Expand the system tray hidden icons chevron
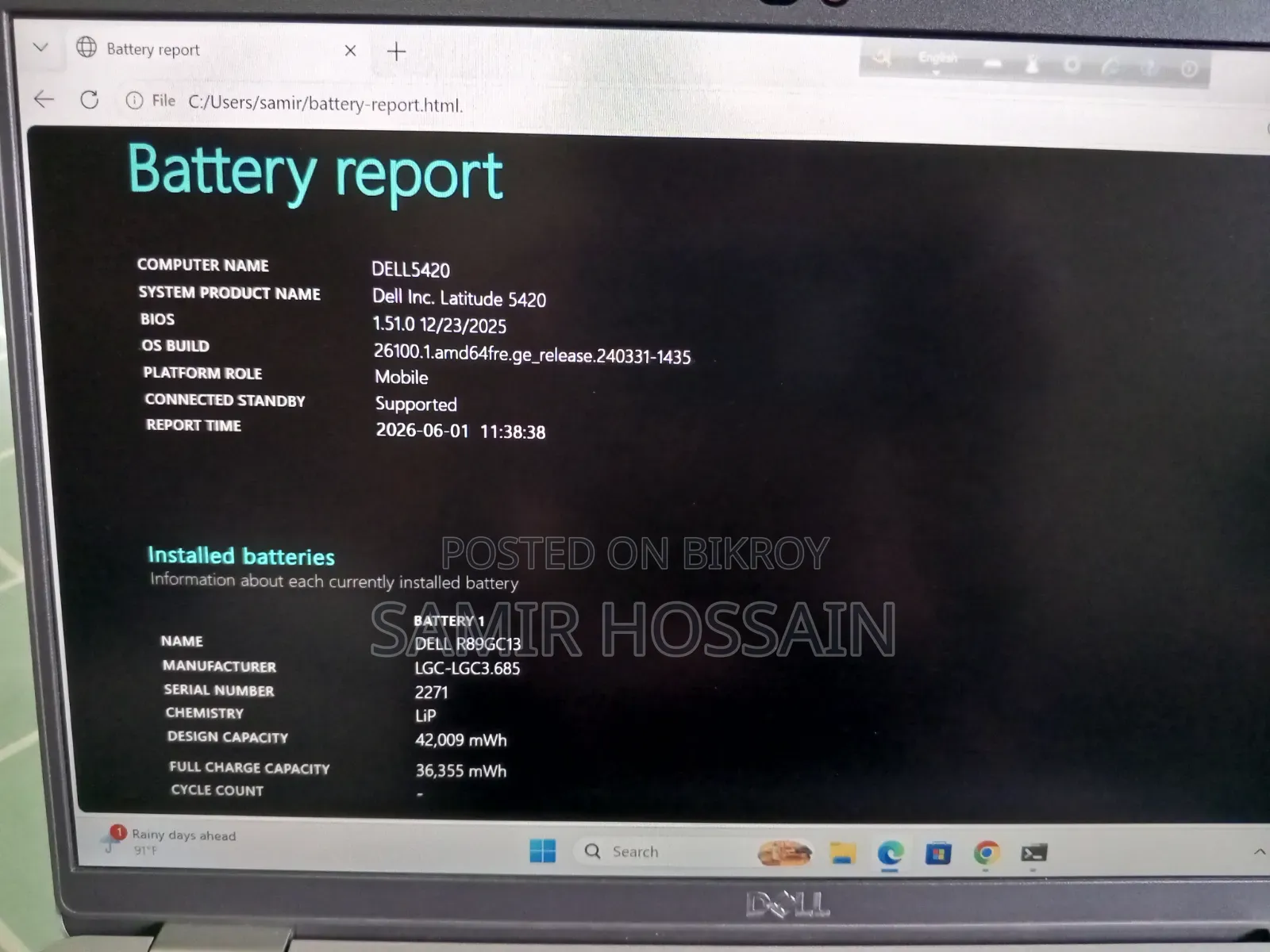The width and height of the screenshot is (1270, 952). click(x=1260, y=852)
